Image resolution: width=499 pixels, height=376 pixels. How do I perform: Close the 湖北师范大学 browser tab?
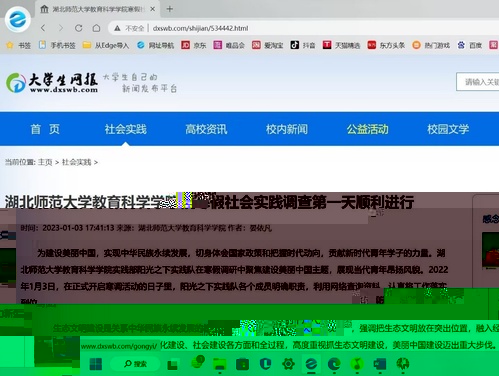pos(152,9)
